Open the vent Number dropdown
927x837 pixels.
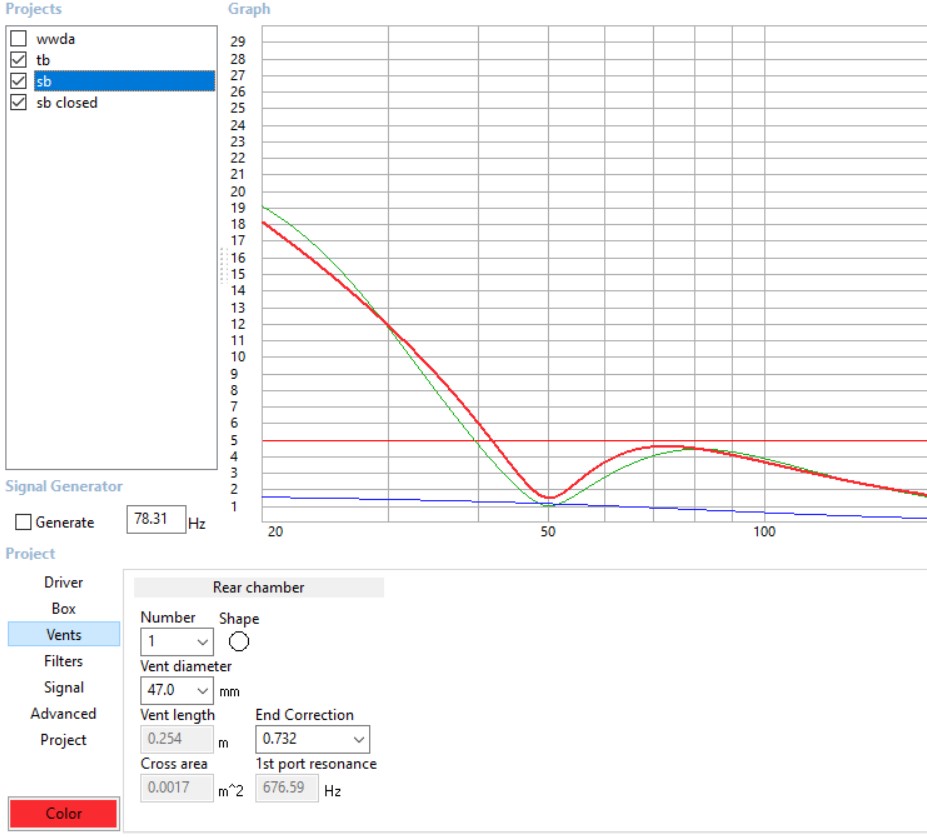[177, 641]
